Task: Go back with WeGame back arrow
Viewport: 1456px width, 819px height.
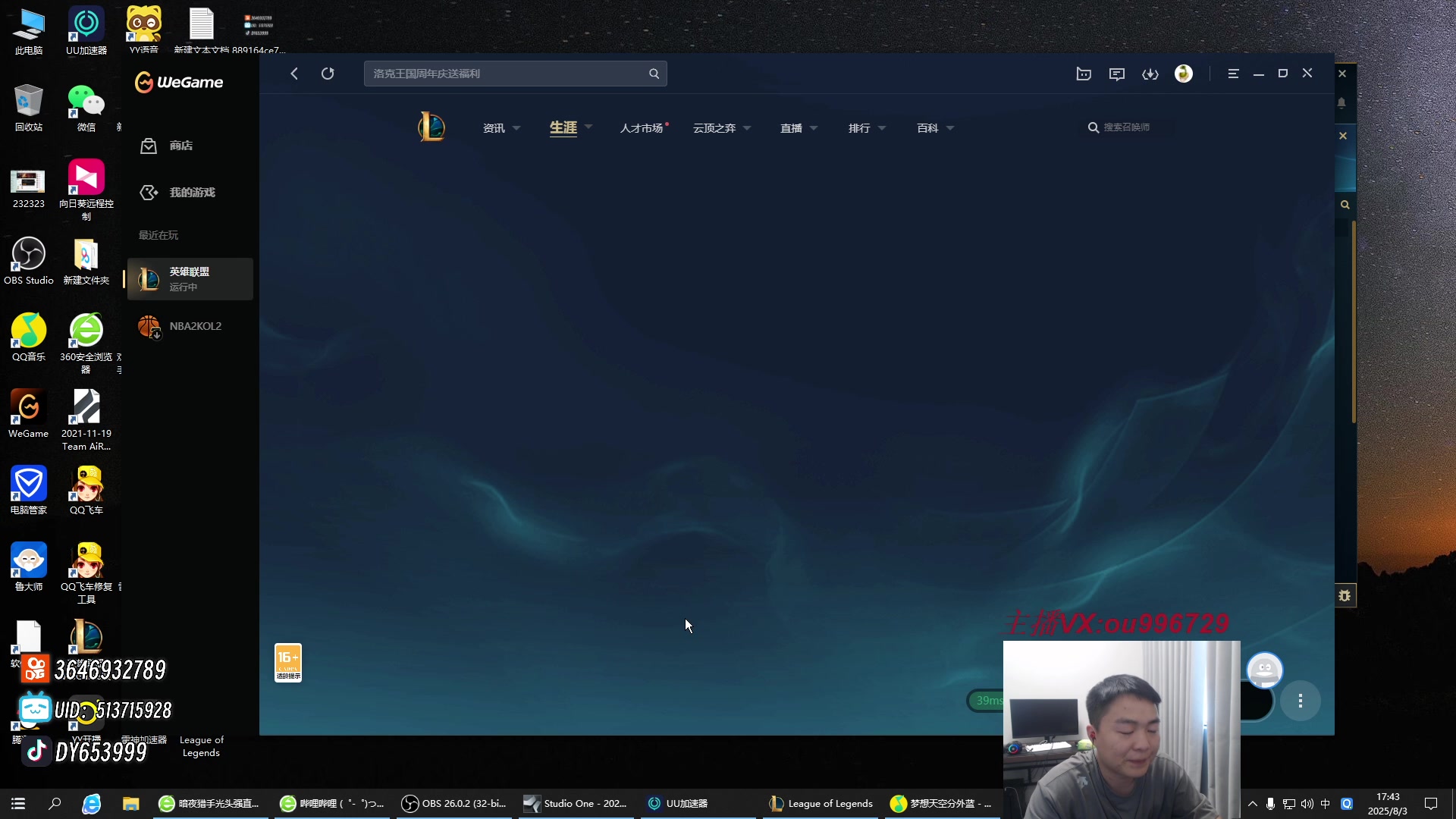Action: coord(294,74)
